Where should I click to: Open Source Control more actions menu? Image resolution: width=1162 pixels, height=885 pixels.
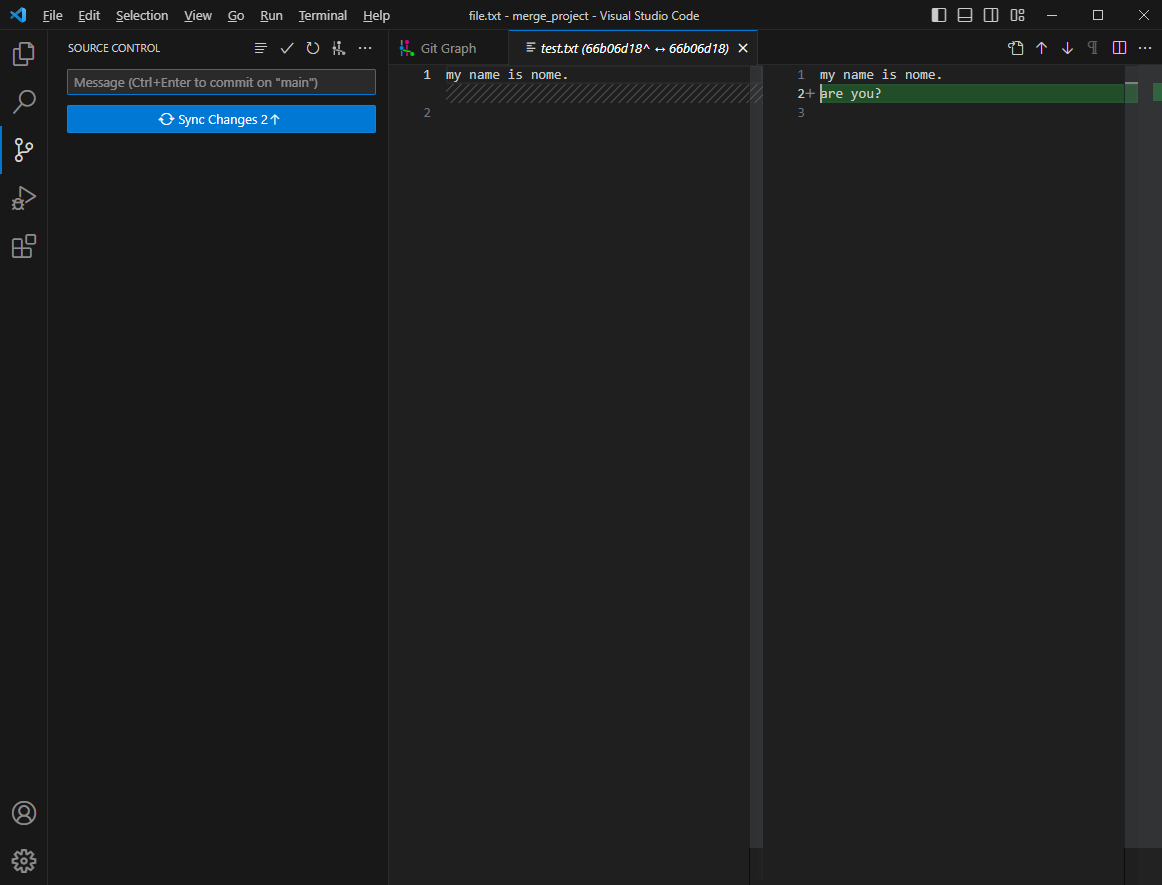[x=365, y=48]
